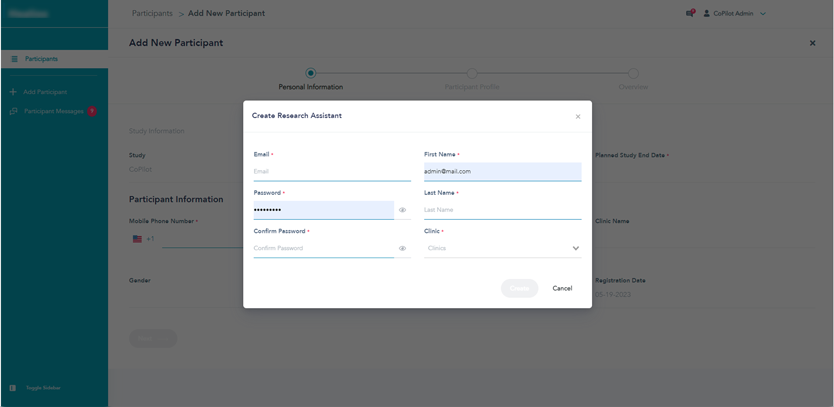The height and width of the screenshot is (407, 834).
Task: Click the Participants list icon in sidebar
Action: (x=14, y=59)
